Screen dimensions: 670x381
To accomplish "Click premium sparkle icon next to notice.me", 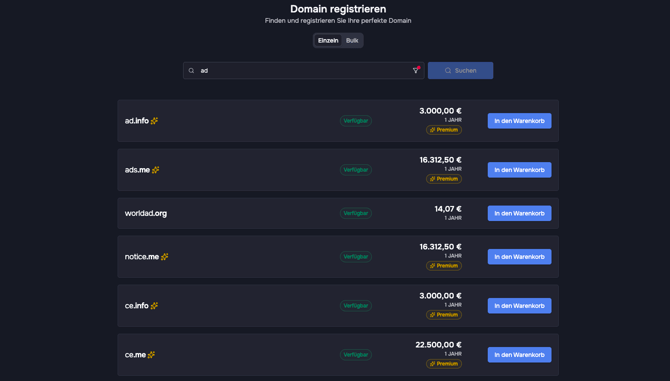I will click(x=165, y=257).
